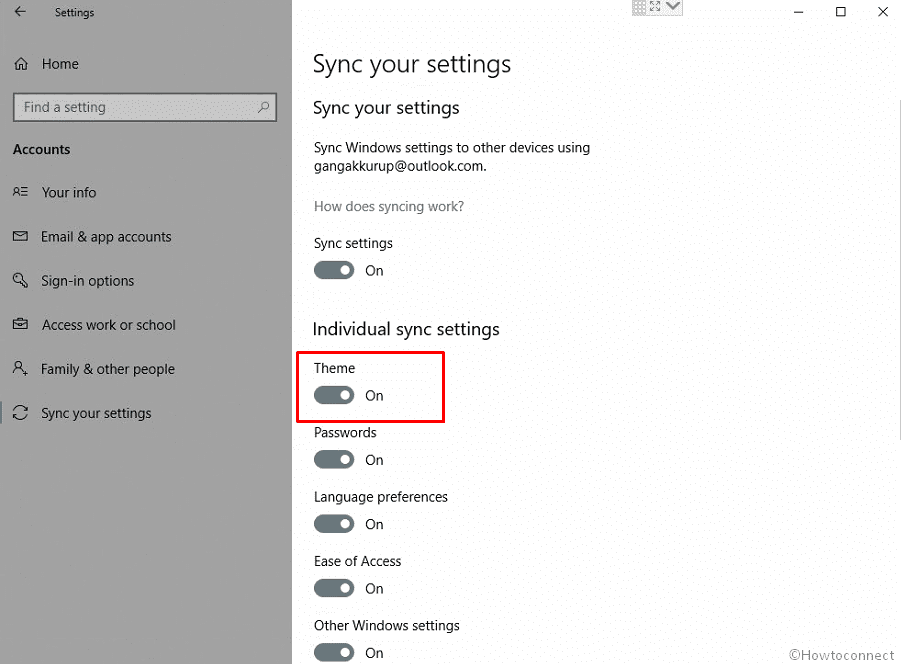Viewport: 901px width, 664px height.
Task: Click the Home house icon
Action: [20, 63]
